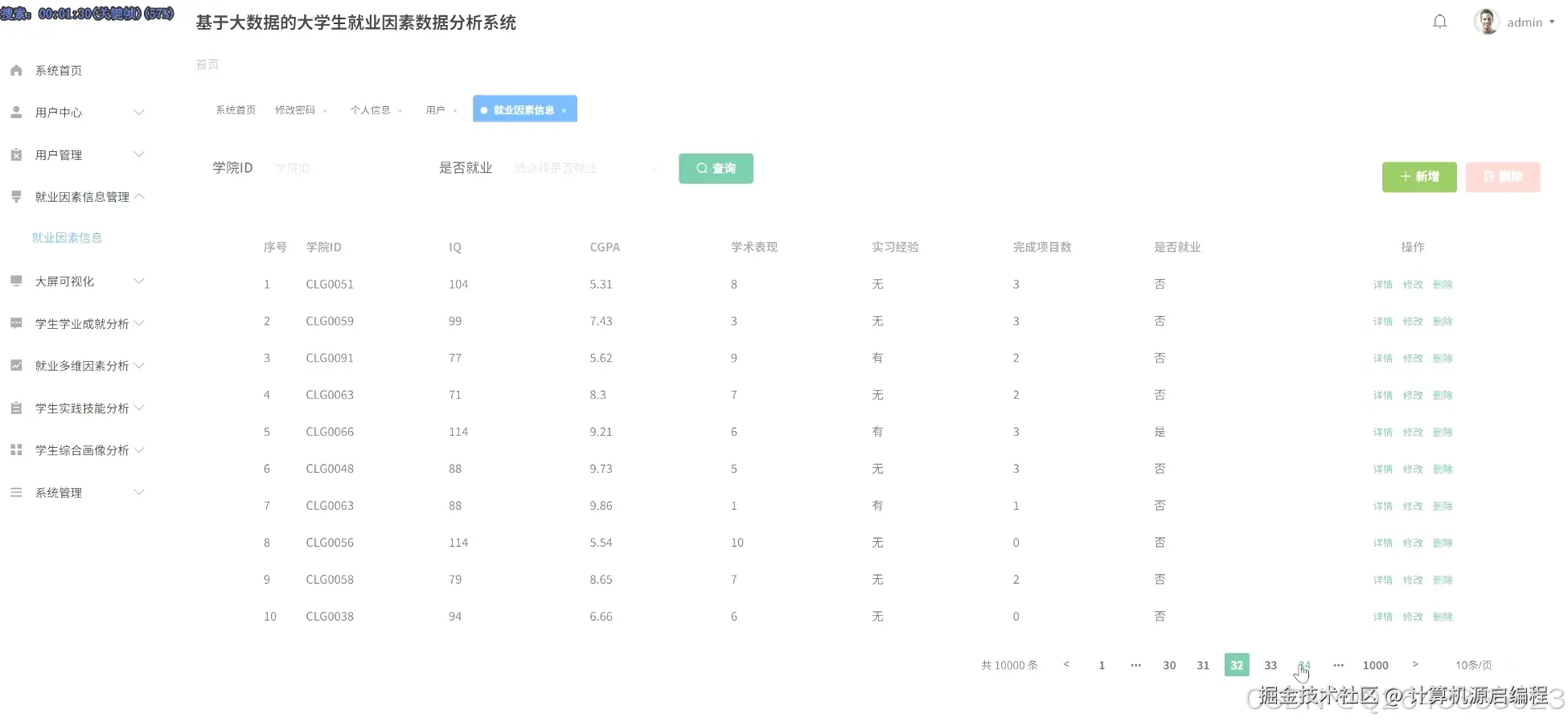Open the 是否就业 selection dropdown
Screen dimensions: 1568x726
[587, 168]
